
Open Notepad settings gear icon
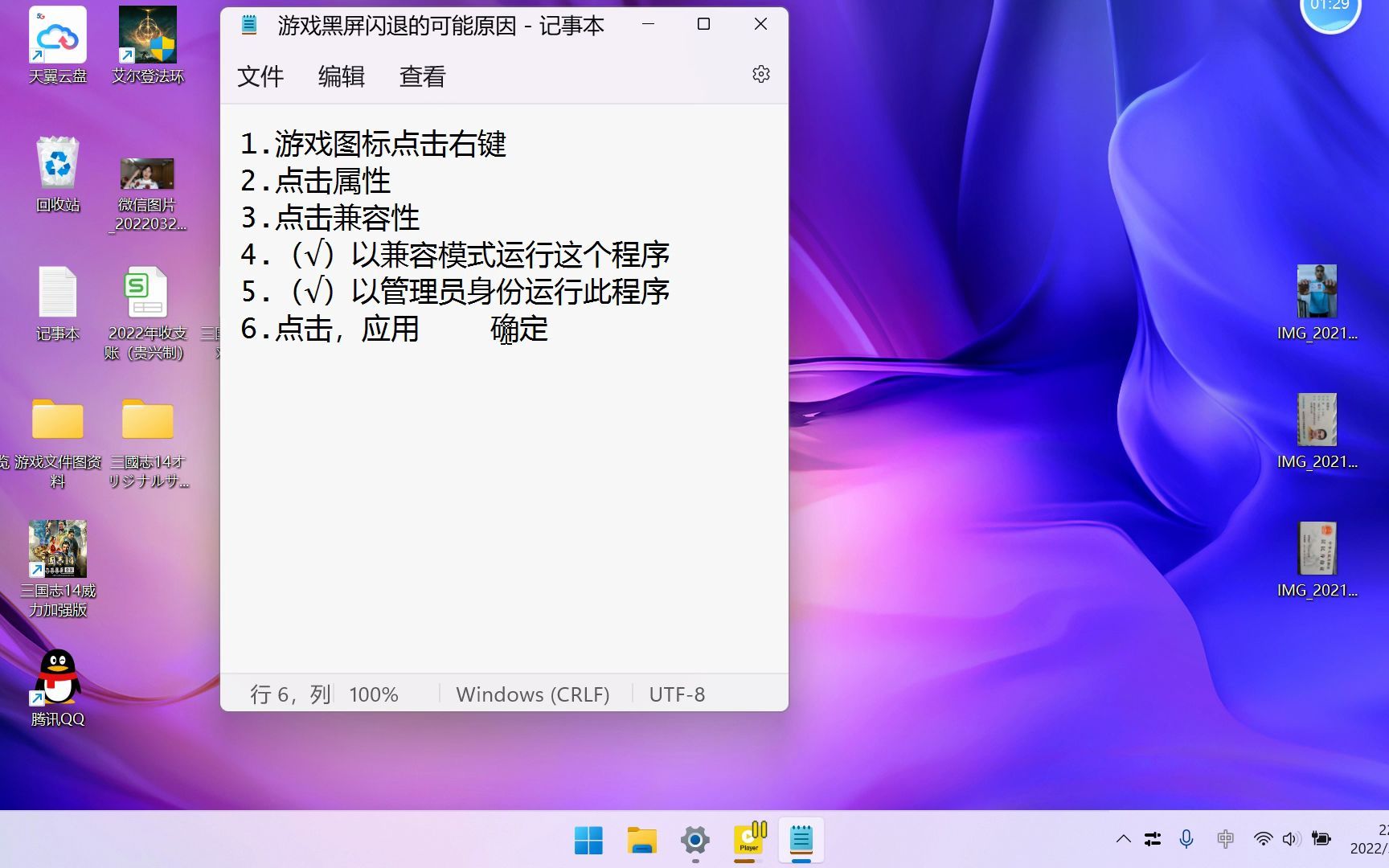760,75
